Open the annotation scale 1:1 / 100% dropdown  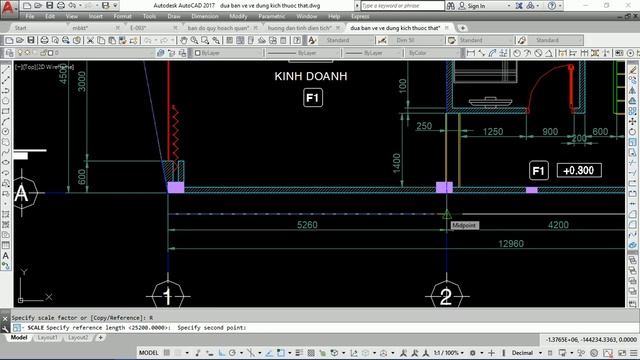pos(449,353)
